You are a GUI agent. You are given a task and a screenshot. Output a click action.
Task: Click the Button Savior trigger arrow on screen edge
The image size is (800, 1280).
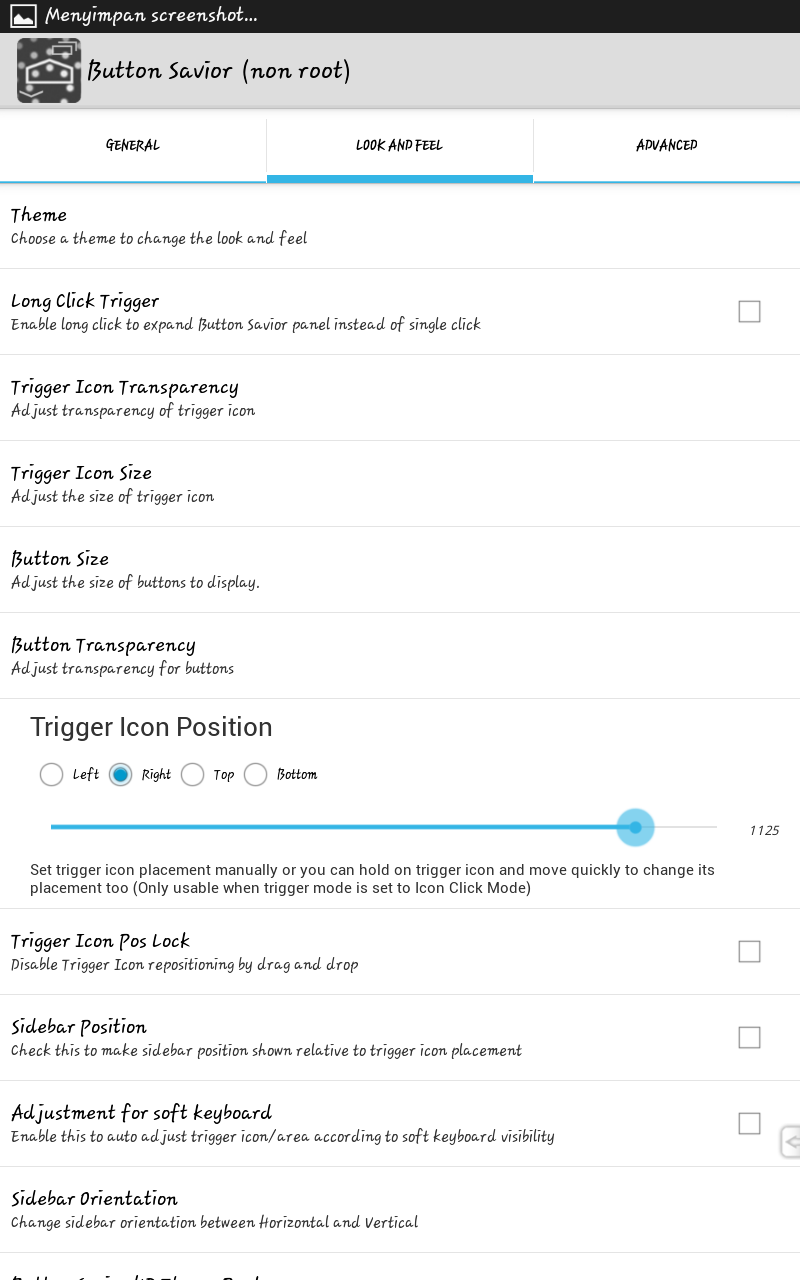point(789,1141)
